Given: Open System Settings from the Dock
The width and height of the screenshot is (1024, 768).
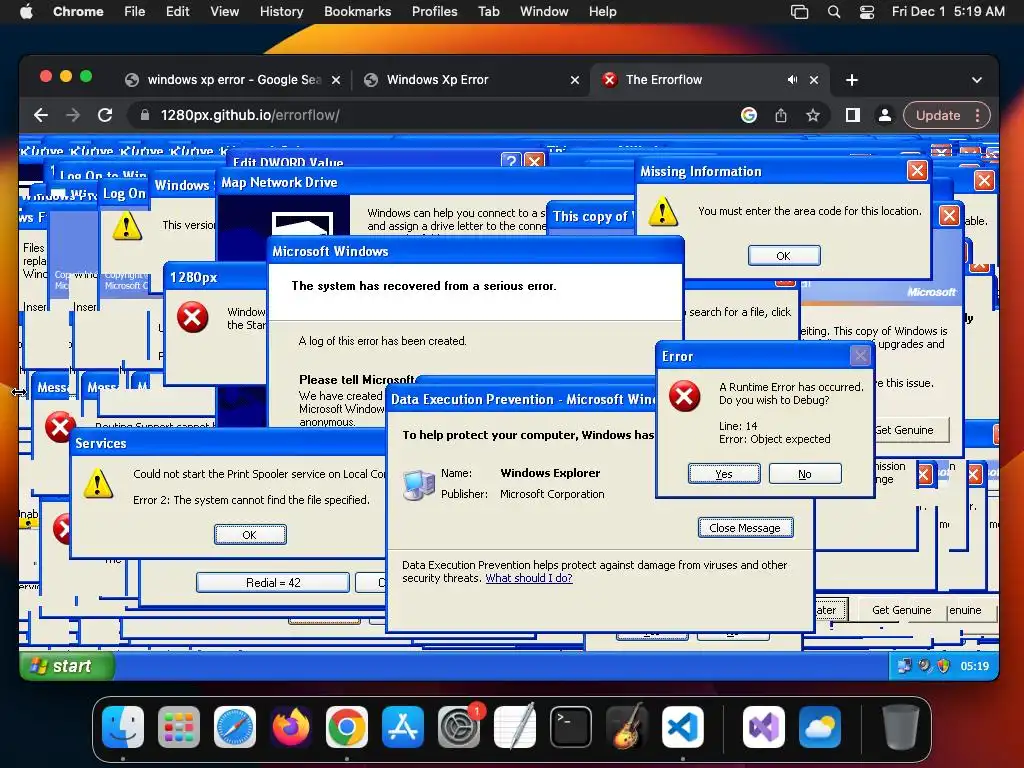Looking at the screenshot, I should 459,727.
